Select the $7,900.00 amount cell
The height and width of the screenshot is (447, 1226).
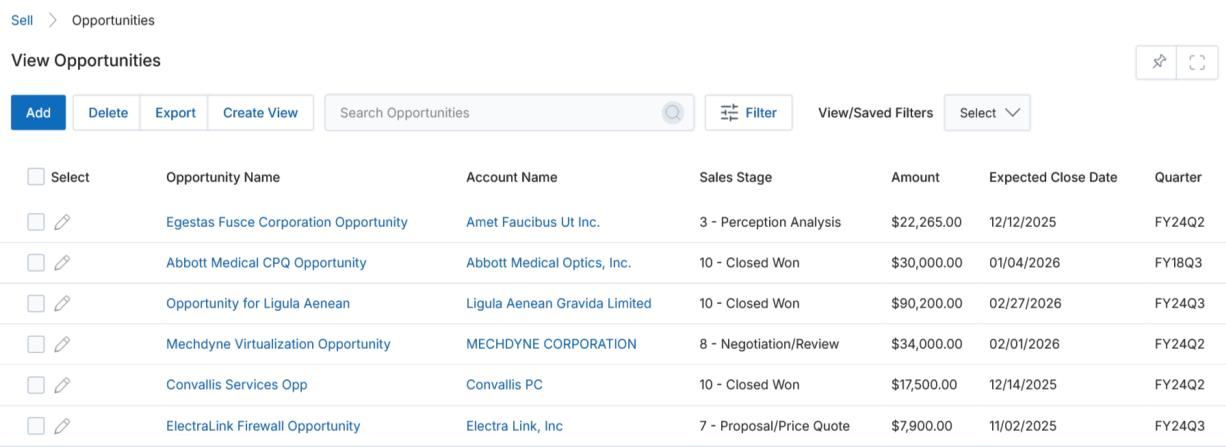tap(921, 426)
